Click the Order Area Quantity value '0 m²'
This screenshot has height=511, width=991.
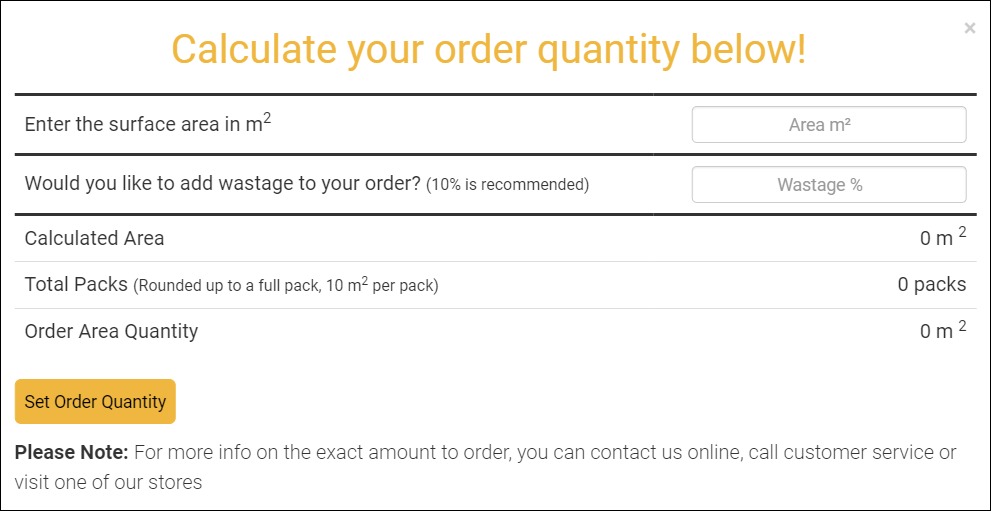tap(942, 331)
